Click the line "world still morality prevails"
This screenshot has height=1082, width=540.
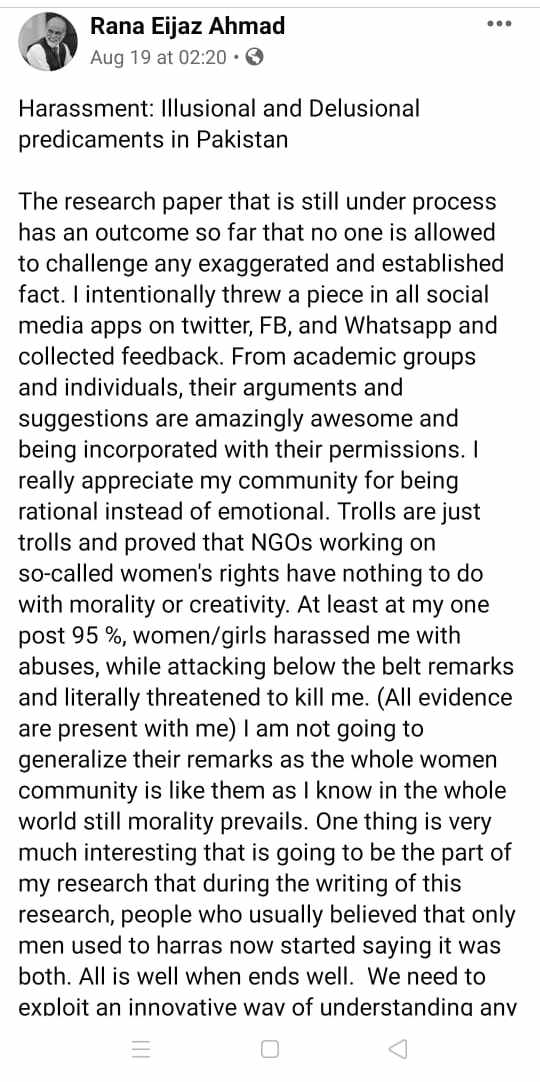click(254, 821)
